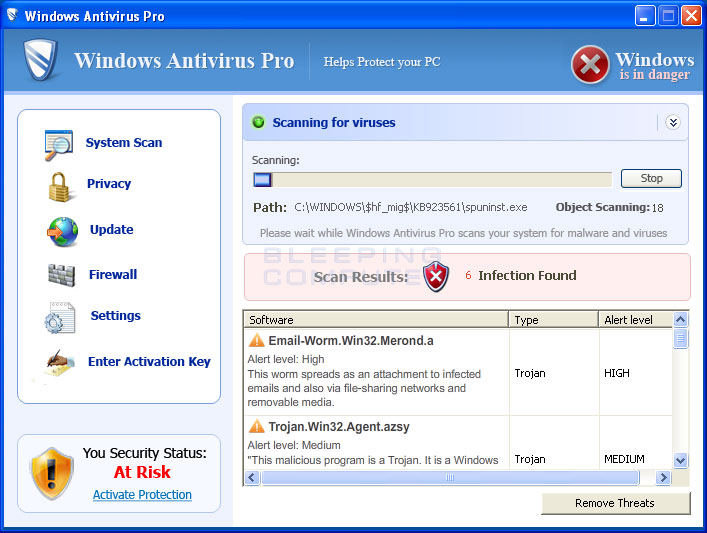Click "Alert level: High" description line
This screenshot has height=533, width=707.
coord(286,359)
